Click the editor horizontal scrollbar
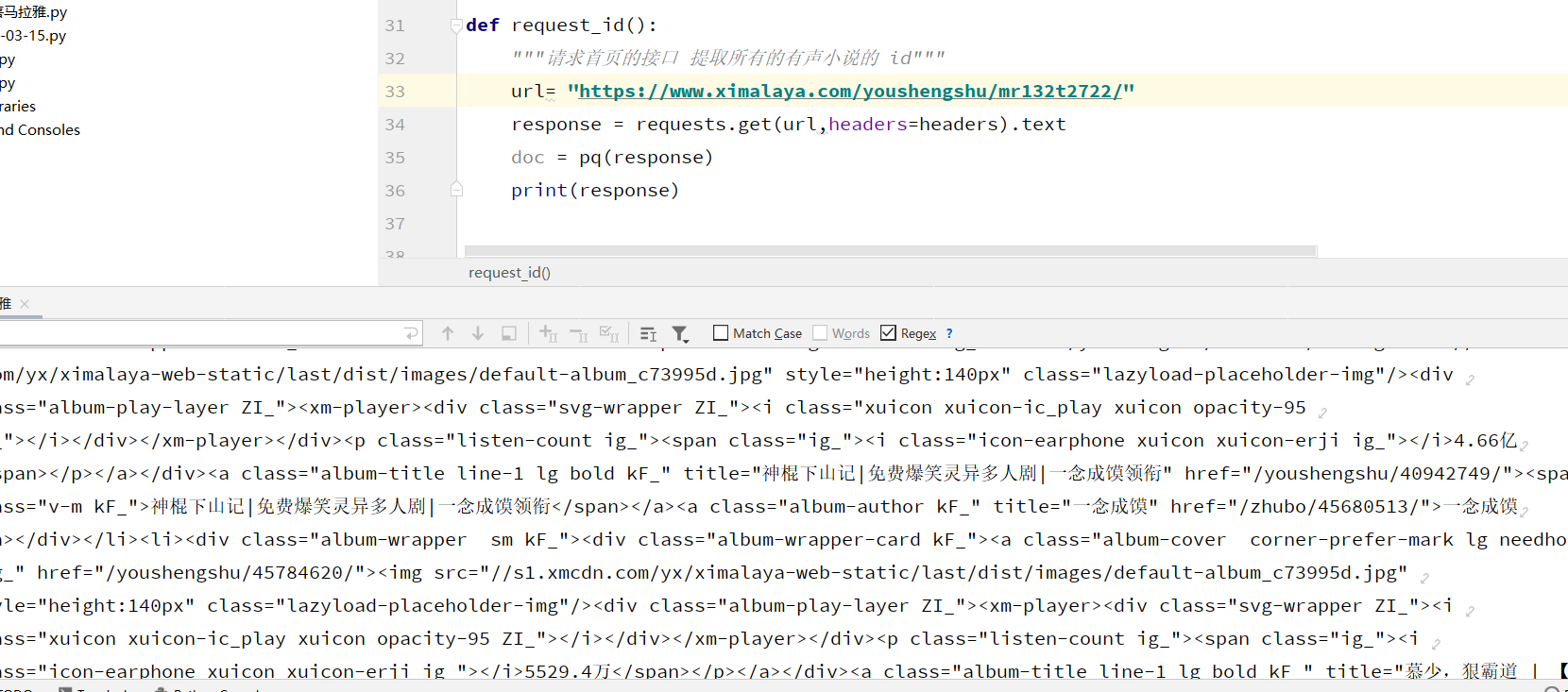Image resolution: width=1568 pixels, height=692 pixels. coord(891,251)
